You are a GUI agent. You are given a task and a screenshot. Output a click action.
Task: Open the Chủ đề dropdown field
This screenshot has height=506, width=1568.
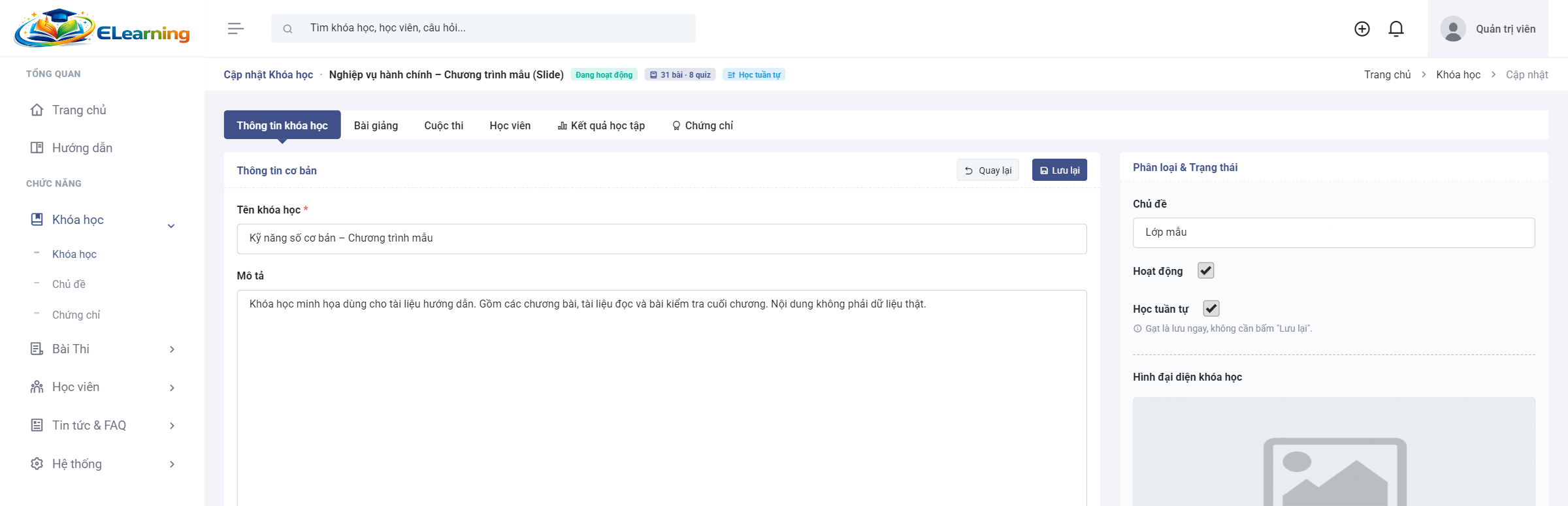tap(1333, 232)
